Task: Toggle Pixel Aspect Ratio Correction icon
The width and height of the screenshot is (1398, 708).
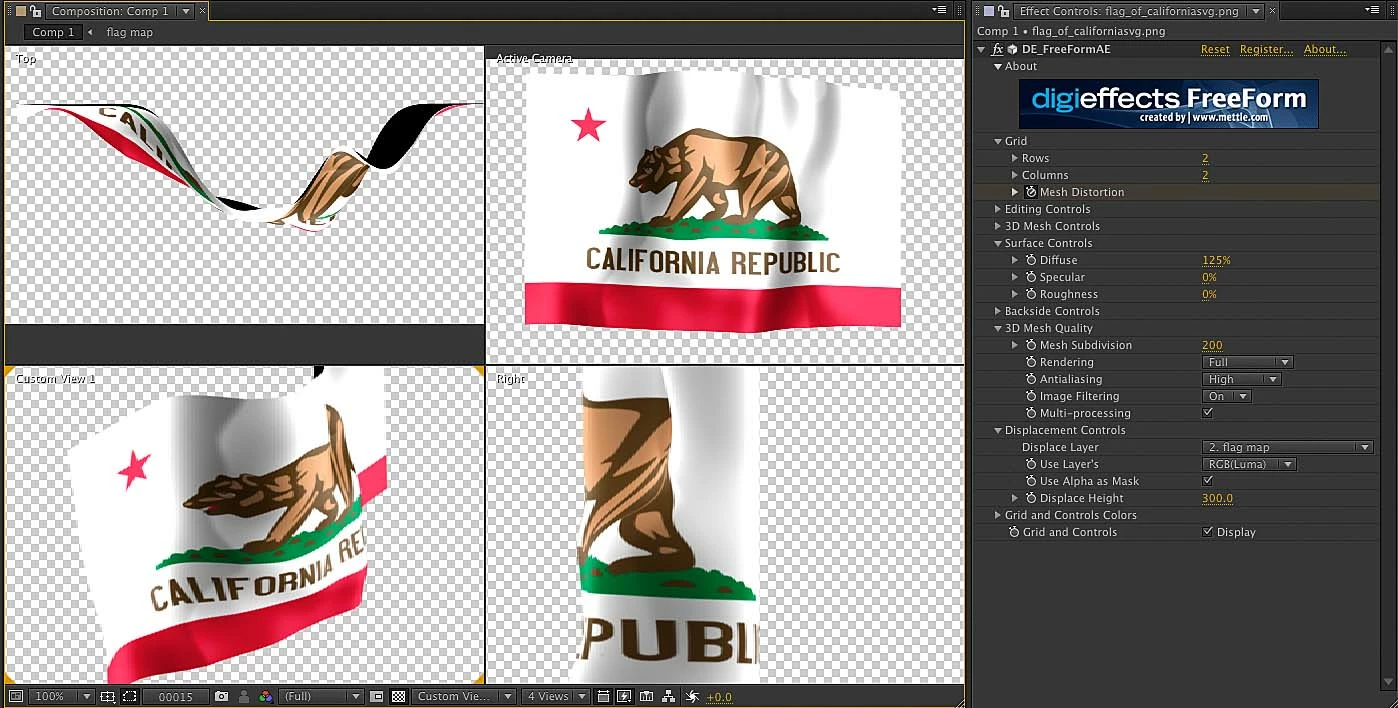Action: [603, 696]
